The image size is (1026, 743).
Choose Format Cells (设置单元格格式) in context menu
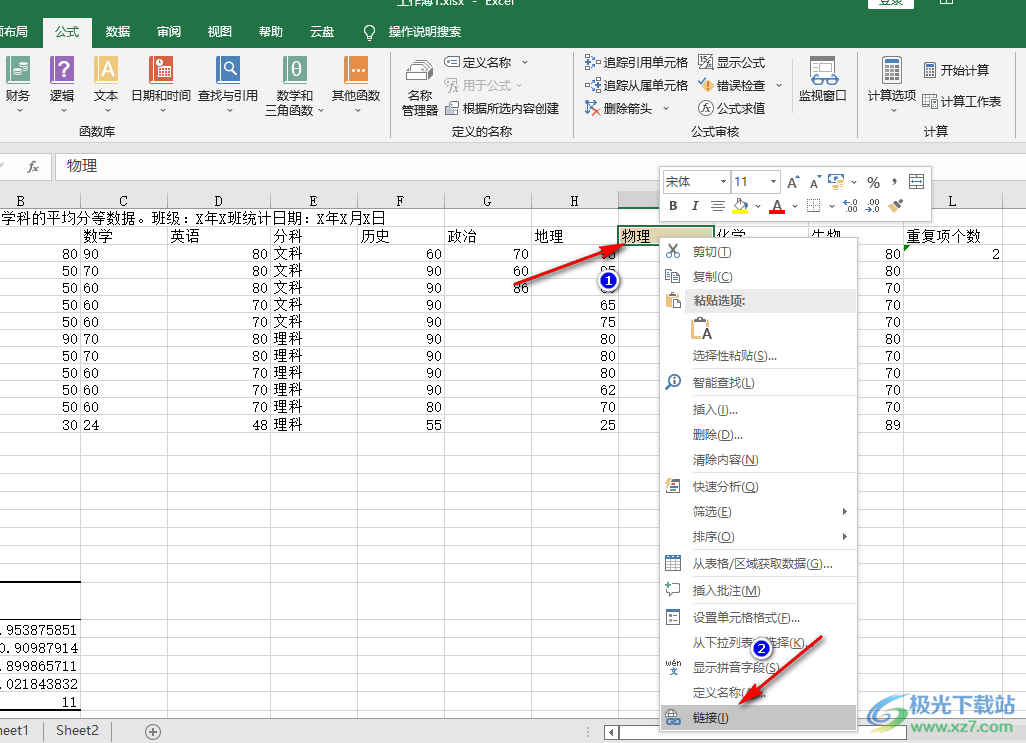pyautogui.click(x=758, y=617)
